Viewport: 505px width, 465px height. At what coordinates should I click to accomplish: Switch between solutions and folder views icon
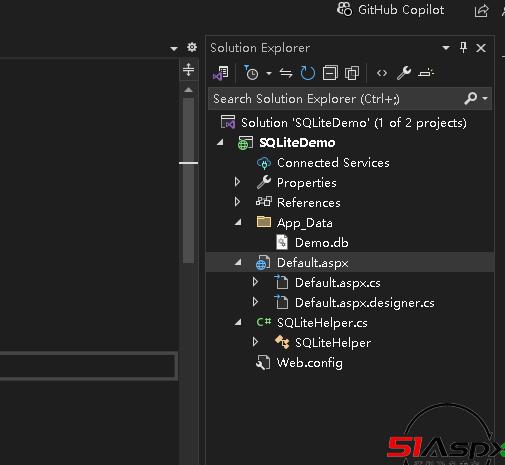coord(221,73)
